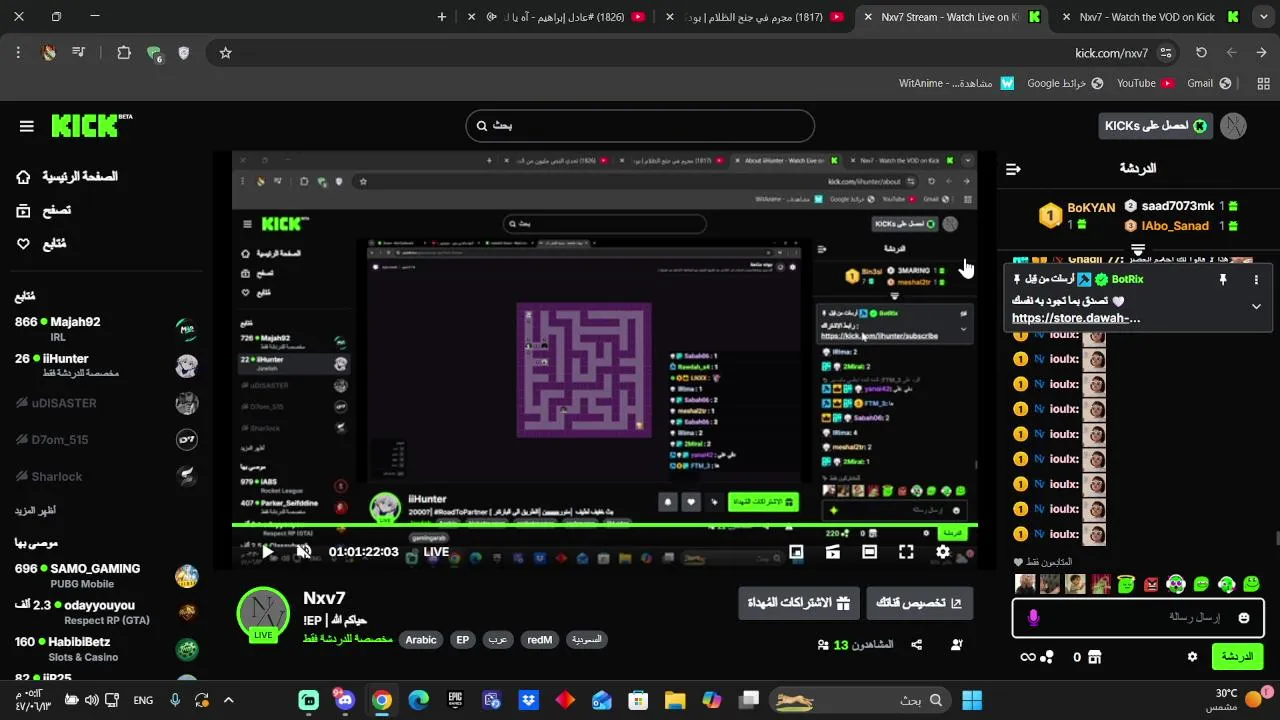The image size is (1280, 720).
Task: Open Epic Games in the taskbar
Action: click(x=455, y=700)
